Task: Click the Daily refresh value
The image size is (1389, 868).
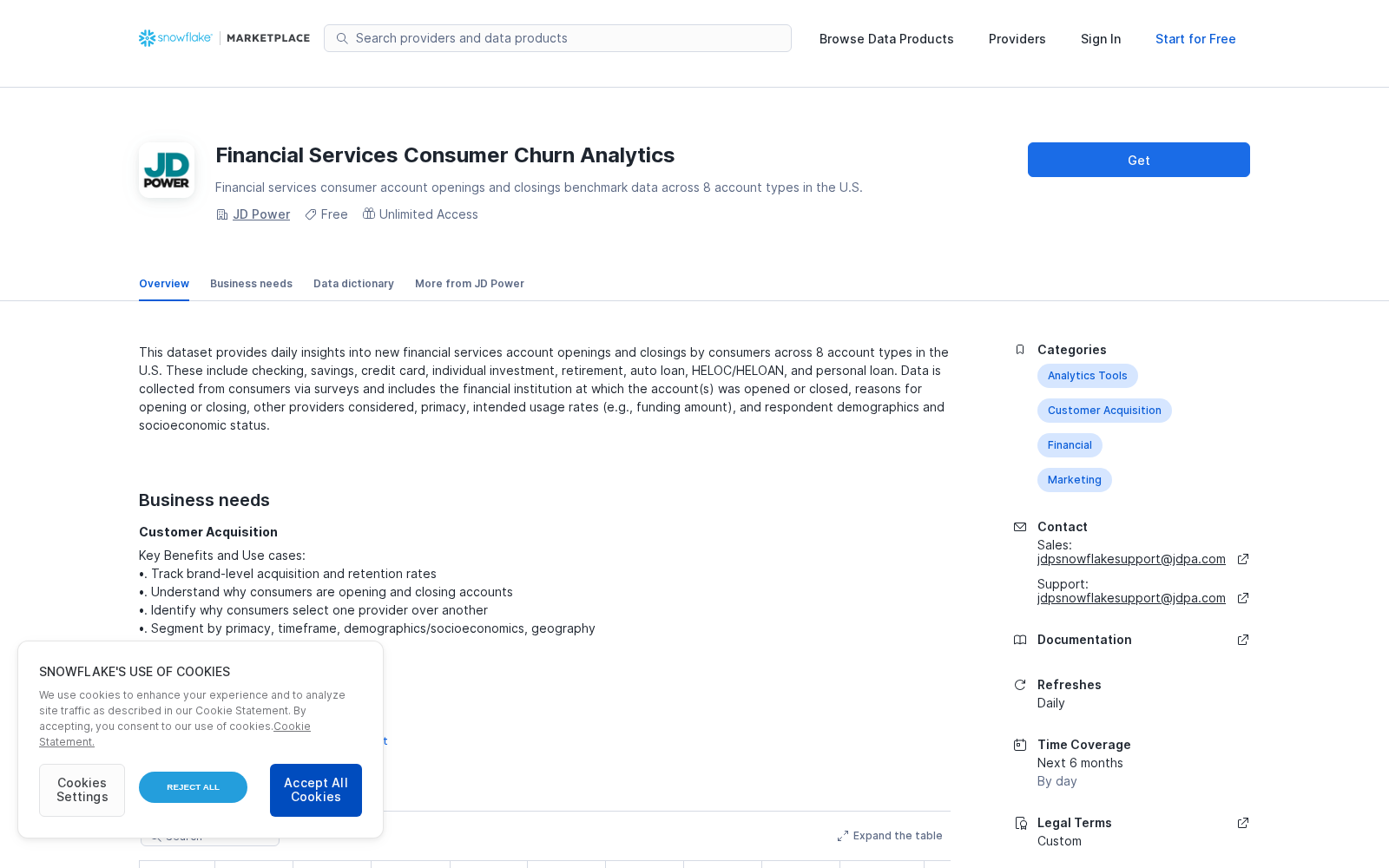Action: tap(1050, 703)
